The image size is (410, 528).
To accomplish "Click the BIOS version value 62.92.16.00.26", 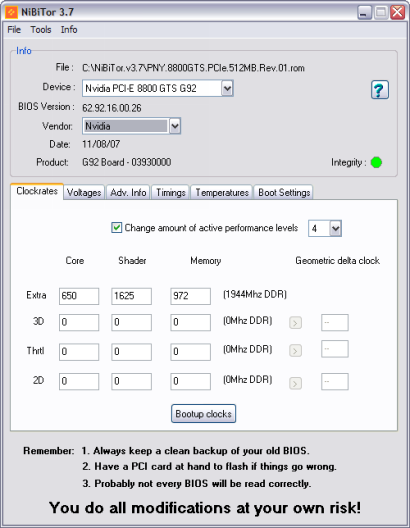I will 112,108.
